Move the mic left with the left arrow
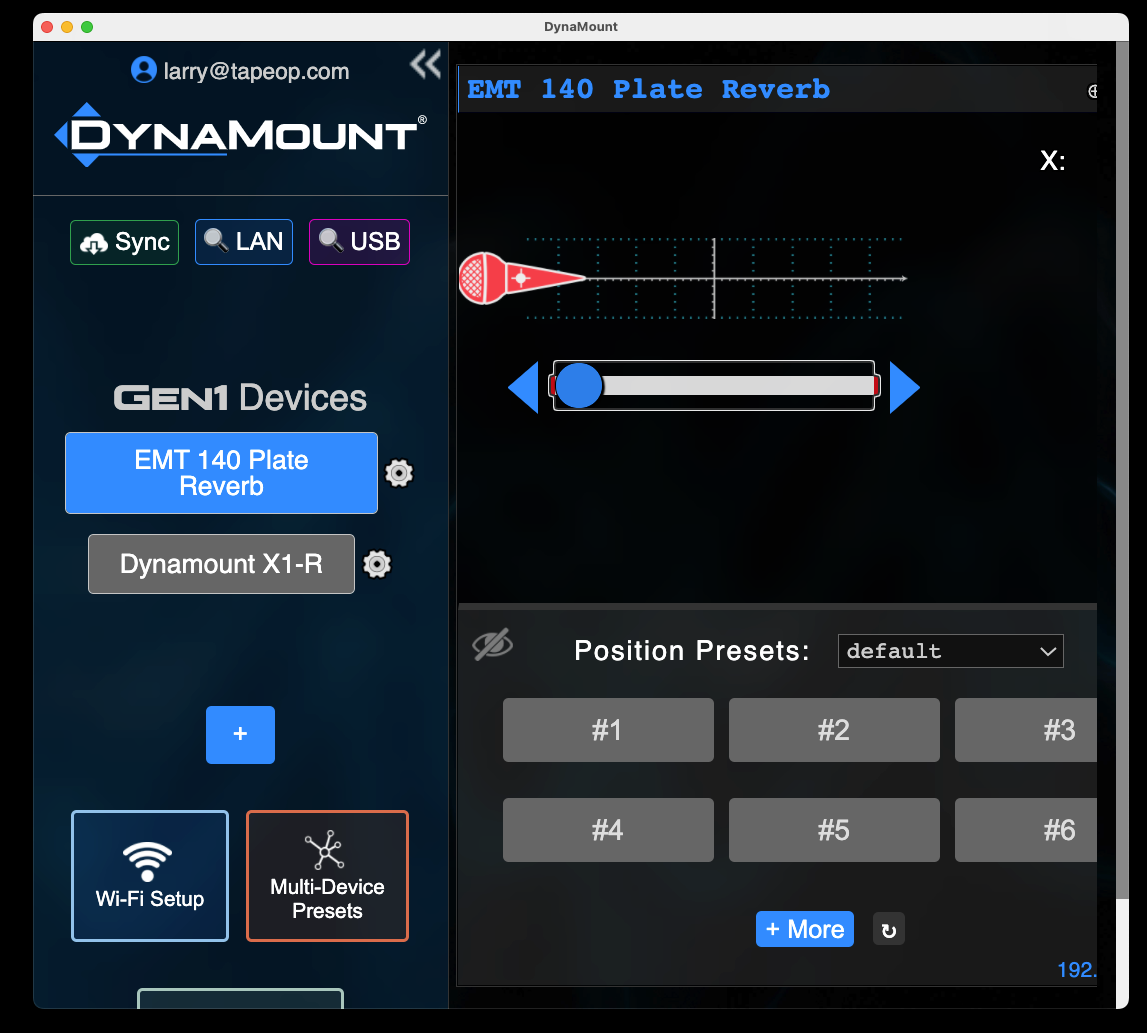 coord(524,387)
